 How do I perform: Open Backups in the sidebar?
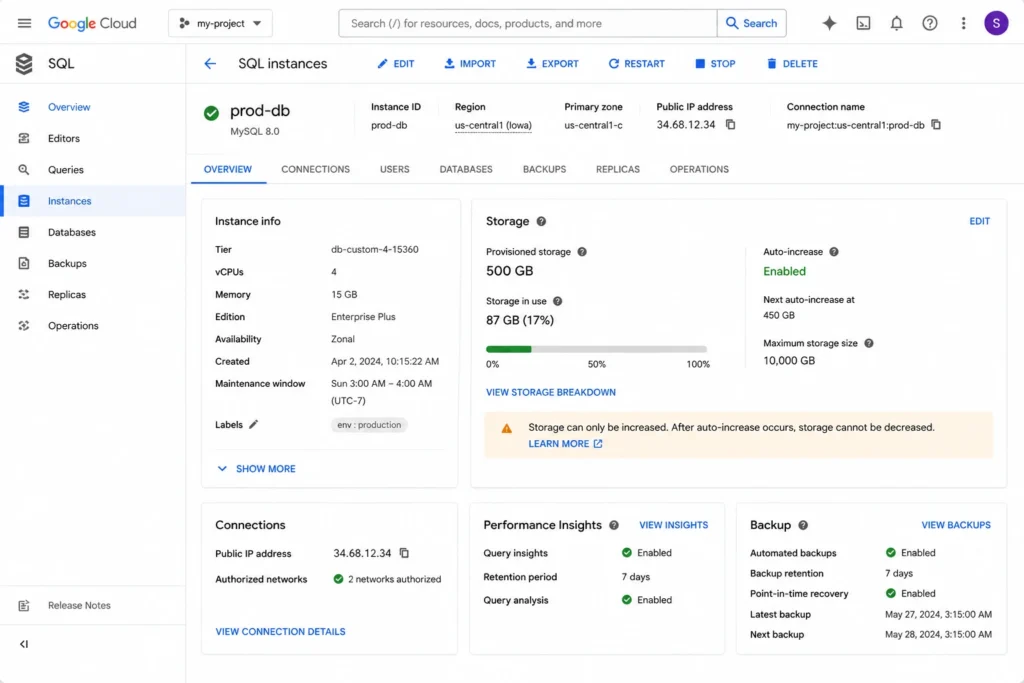(x=93, y=264)
